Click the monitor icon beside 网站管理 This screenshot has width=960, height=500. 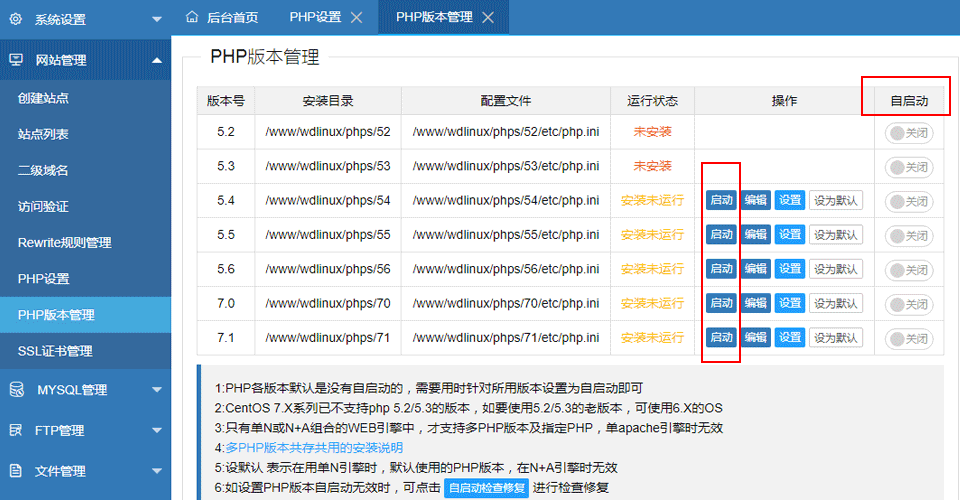tap(16, 60)
